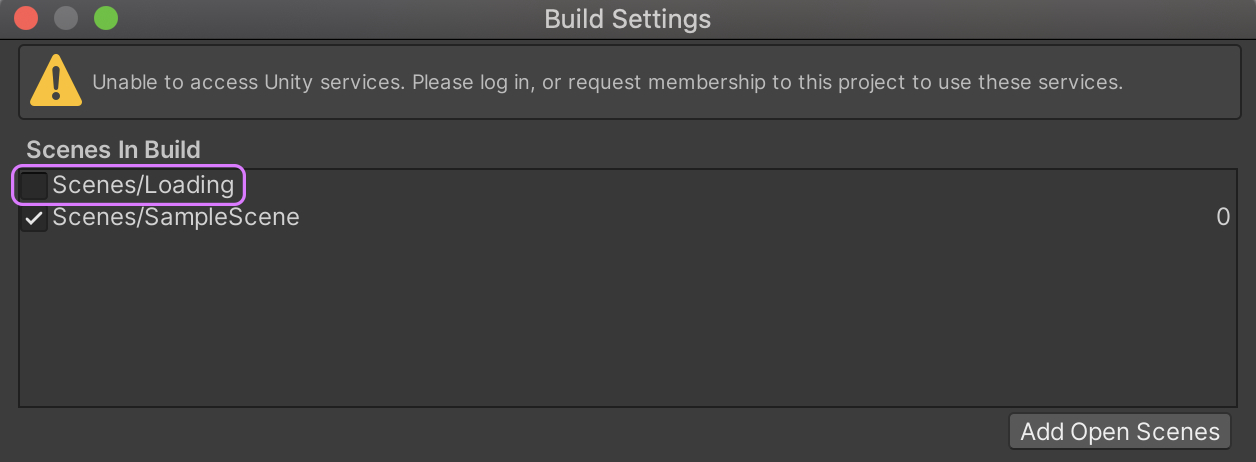Click the Add Open Scenes button

click(x=1120, y=432)
